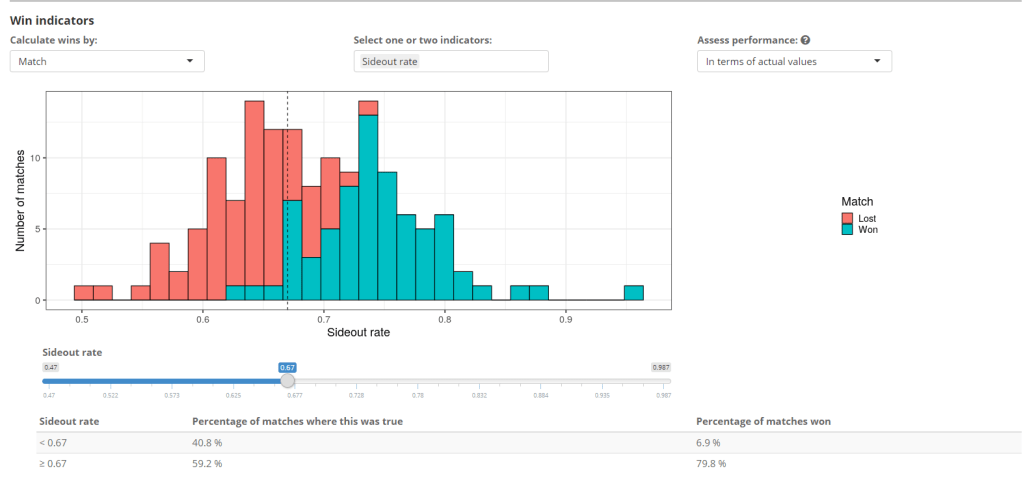Click the slider maximum label 0.987
This screenshot has width=1023, height=499.
click(x=661, y=367)
